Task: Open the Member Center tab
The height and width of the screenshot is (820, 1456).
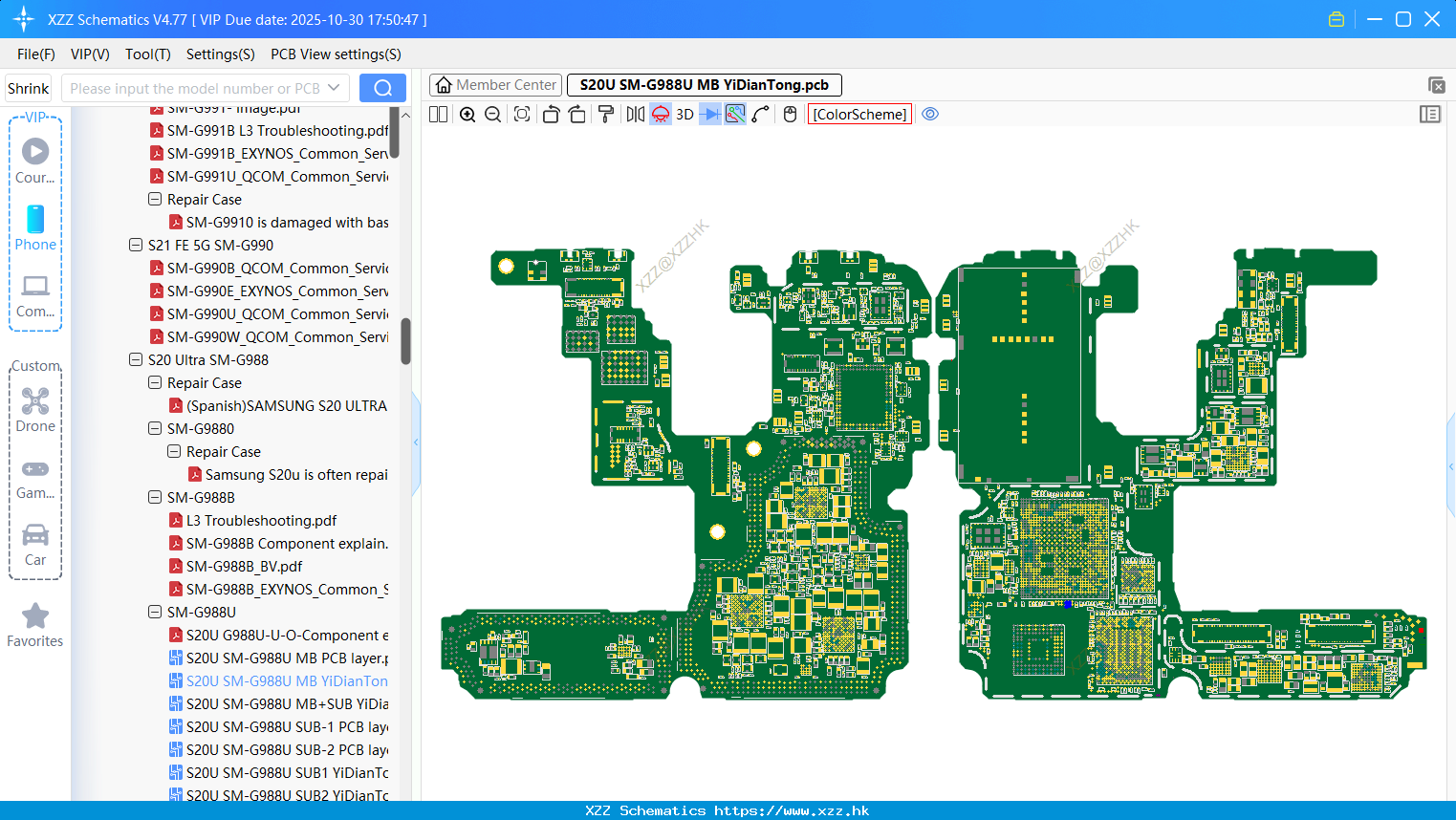Action: pos(496,85)
